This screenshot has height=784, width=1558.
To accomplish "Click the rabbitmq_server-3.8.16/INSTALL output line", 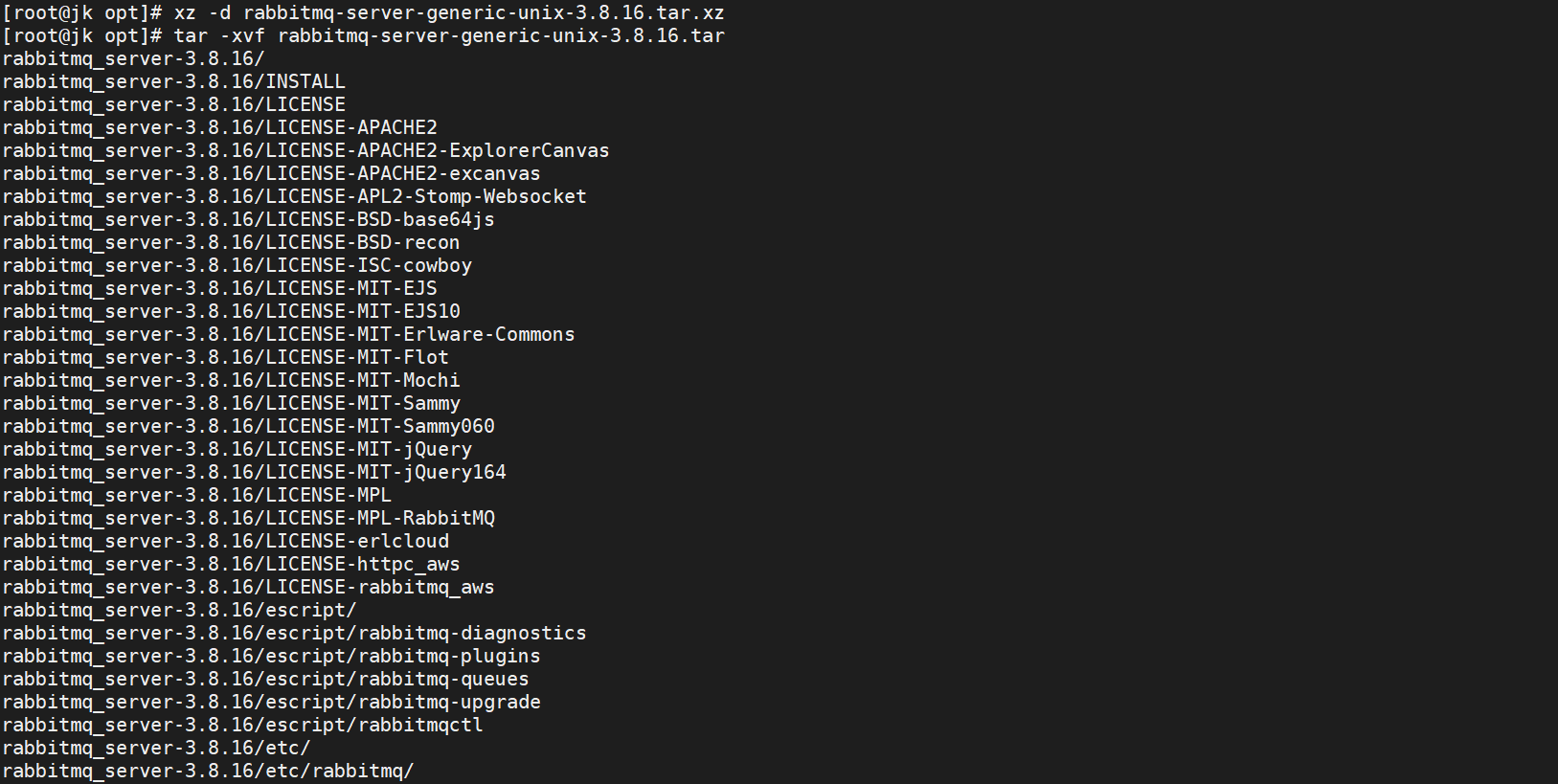I will 173,82.
